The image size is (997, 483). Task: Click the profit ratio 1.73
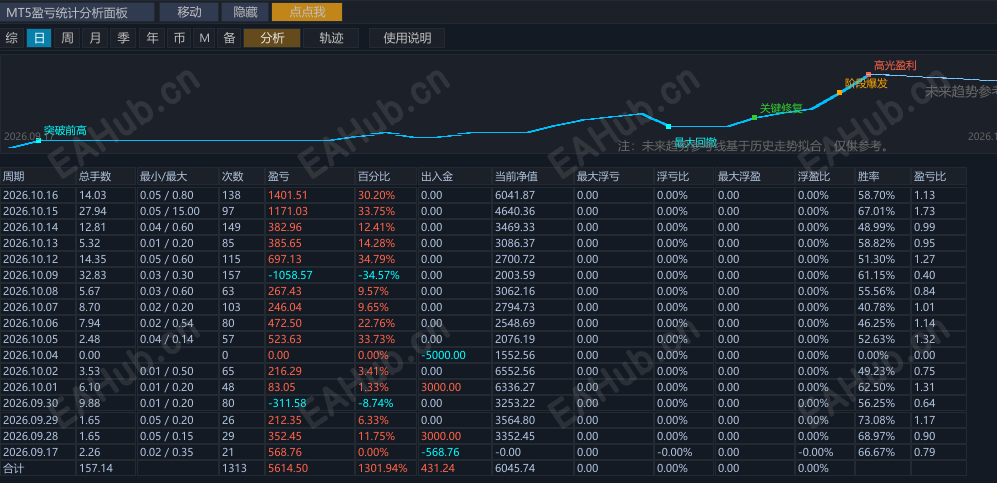click(x=925, y=211)
